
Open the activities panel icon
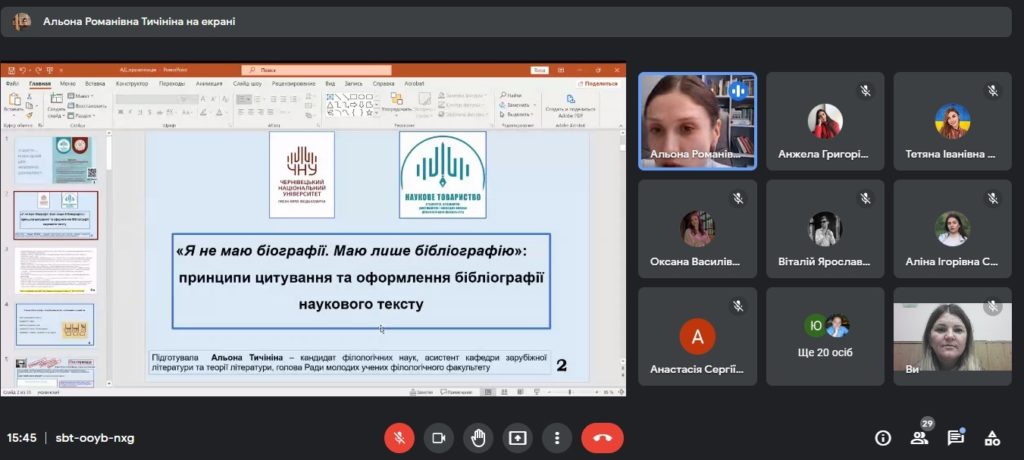(992, 438)
